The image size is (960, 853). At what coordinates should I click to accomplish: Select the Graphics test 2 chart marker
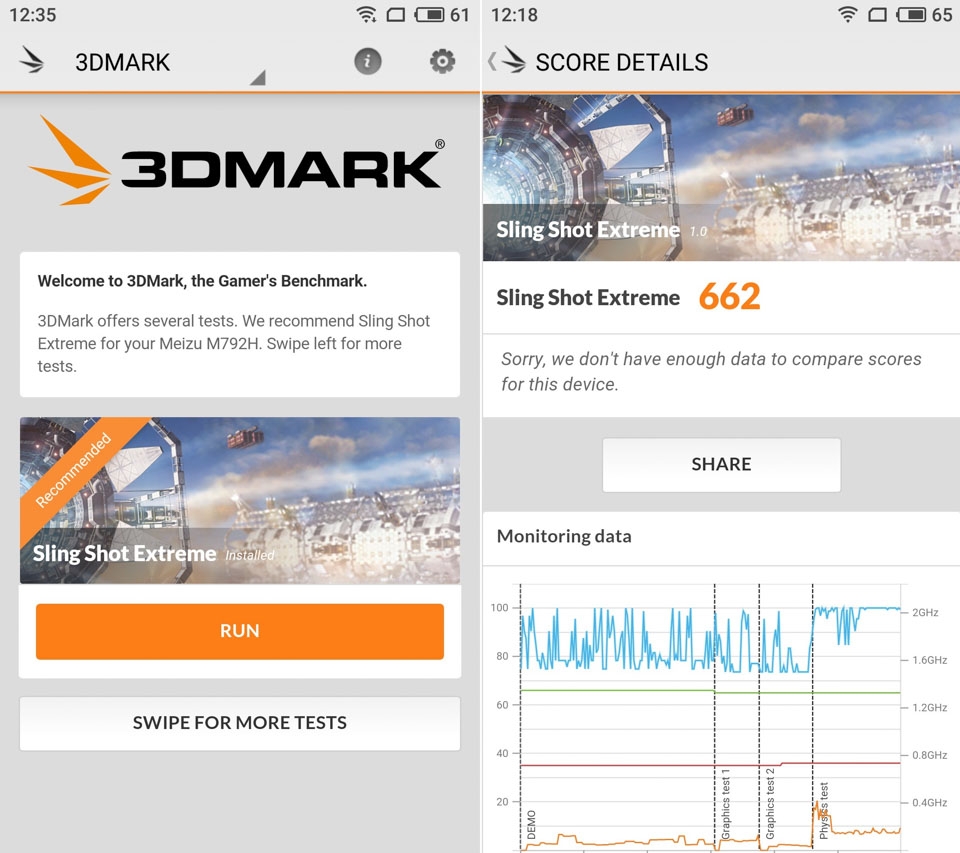click(770, 804)
